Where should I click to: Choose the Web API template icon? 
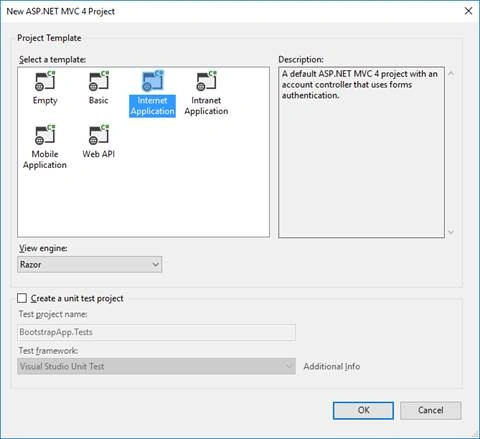[99, 135]
